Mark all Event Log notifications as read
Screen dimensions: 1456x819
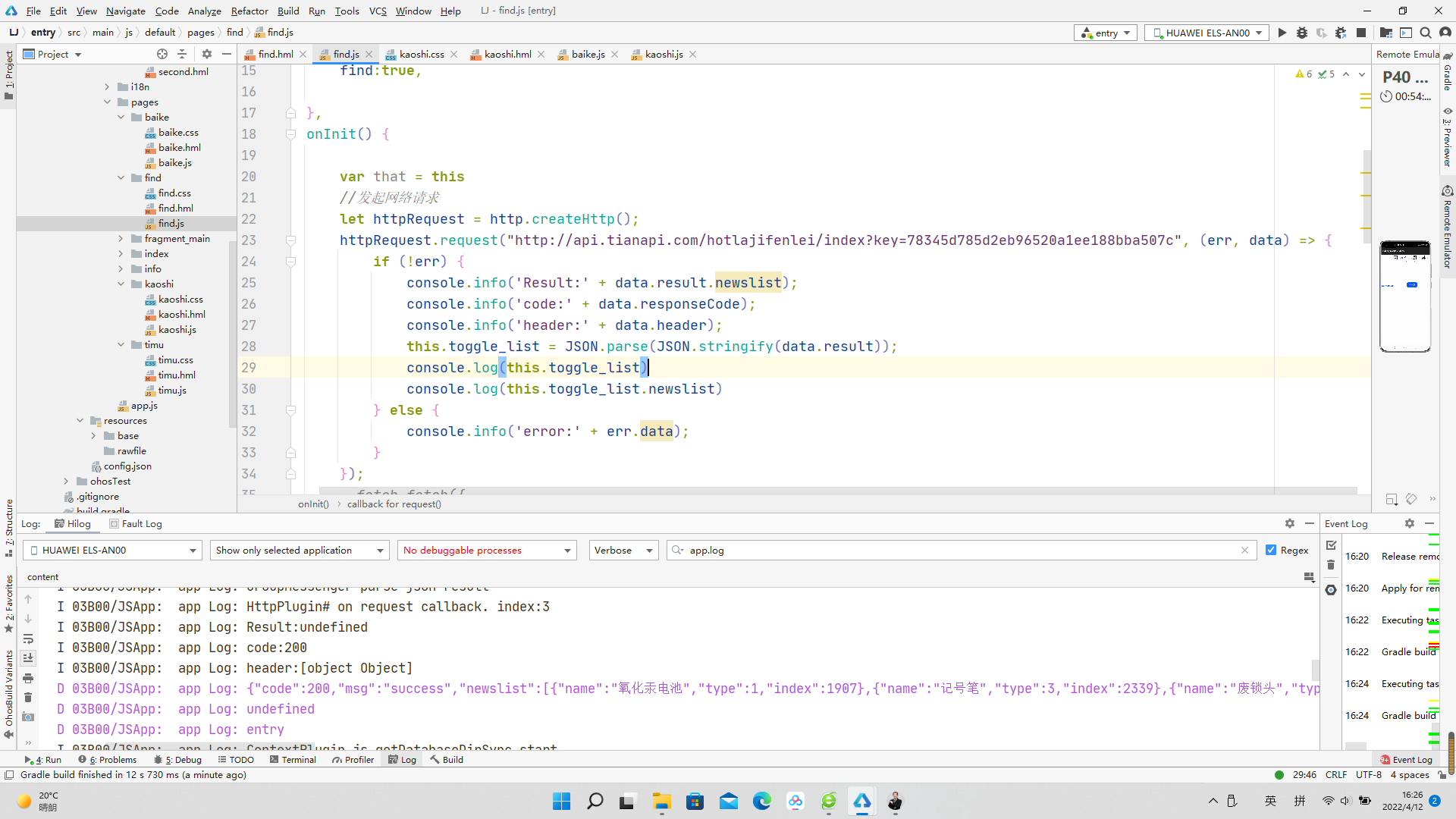click(1331, 545)
